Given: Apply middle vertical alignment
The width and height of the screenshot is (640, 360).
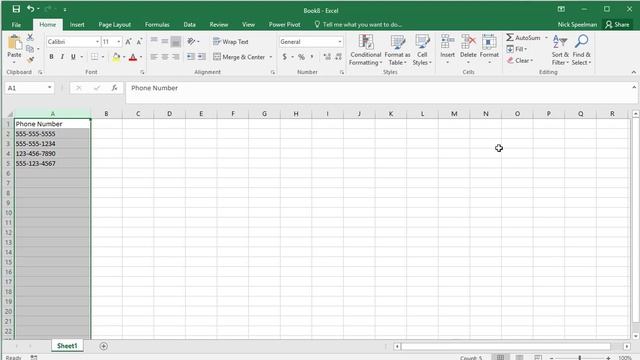Looking at the screenshot, I should click(x=165, y=41).
